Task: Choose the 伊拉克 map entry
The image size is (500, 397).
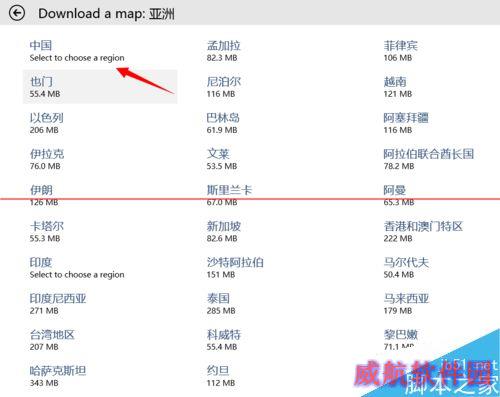Action: tap(100, 159)
